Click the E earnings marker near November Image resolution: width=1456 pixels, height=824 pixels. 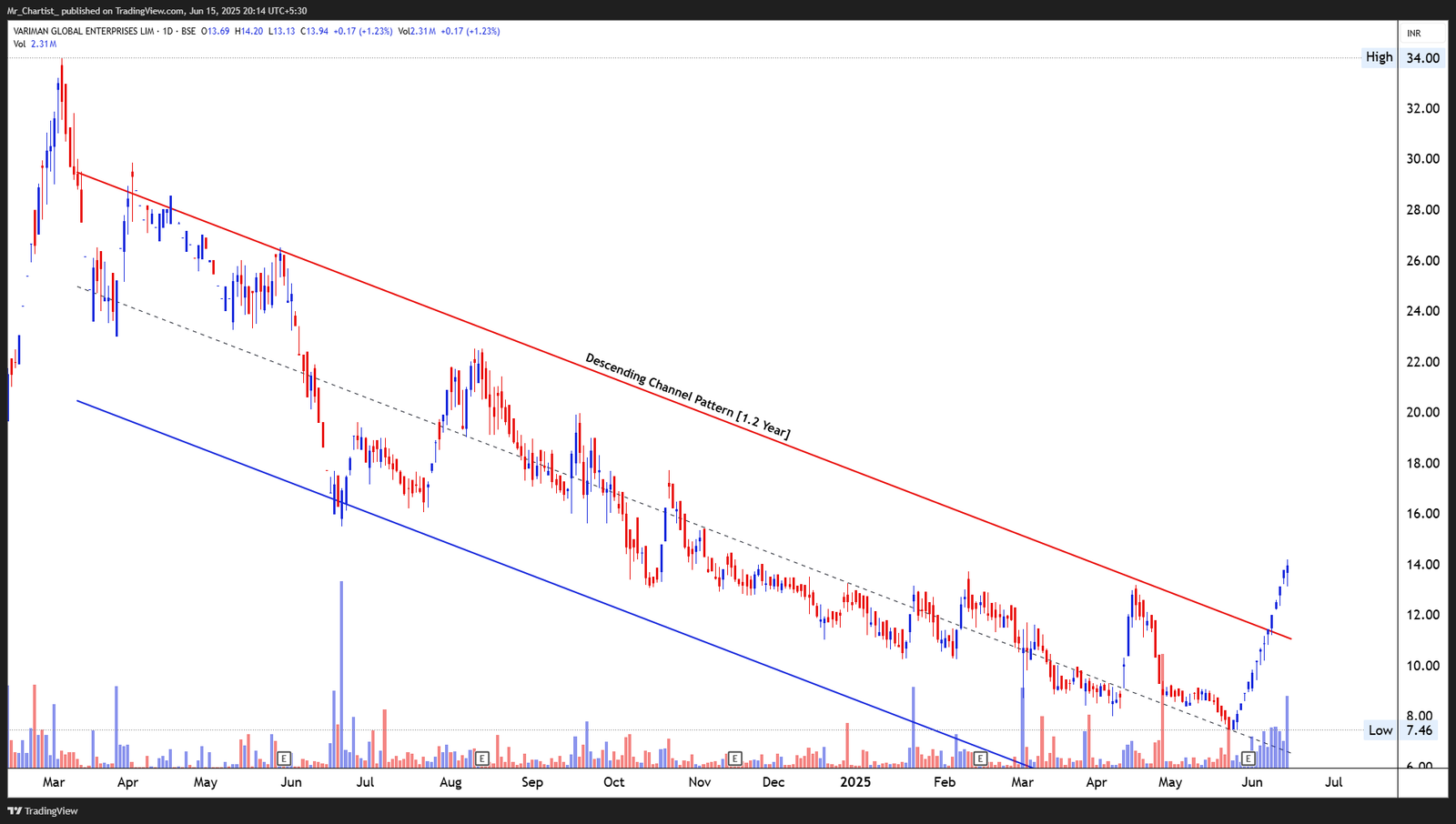[733, 757]
